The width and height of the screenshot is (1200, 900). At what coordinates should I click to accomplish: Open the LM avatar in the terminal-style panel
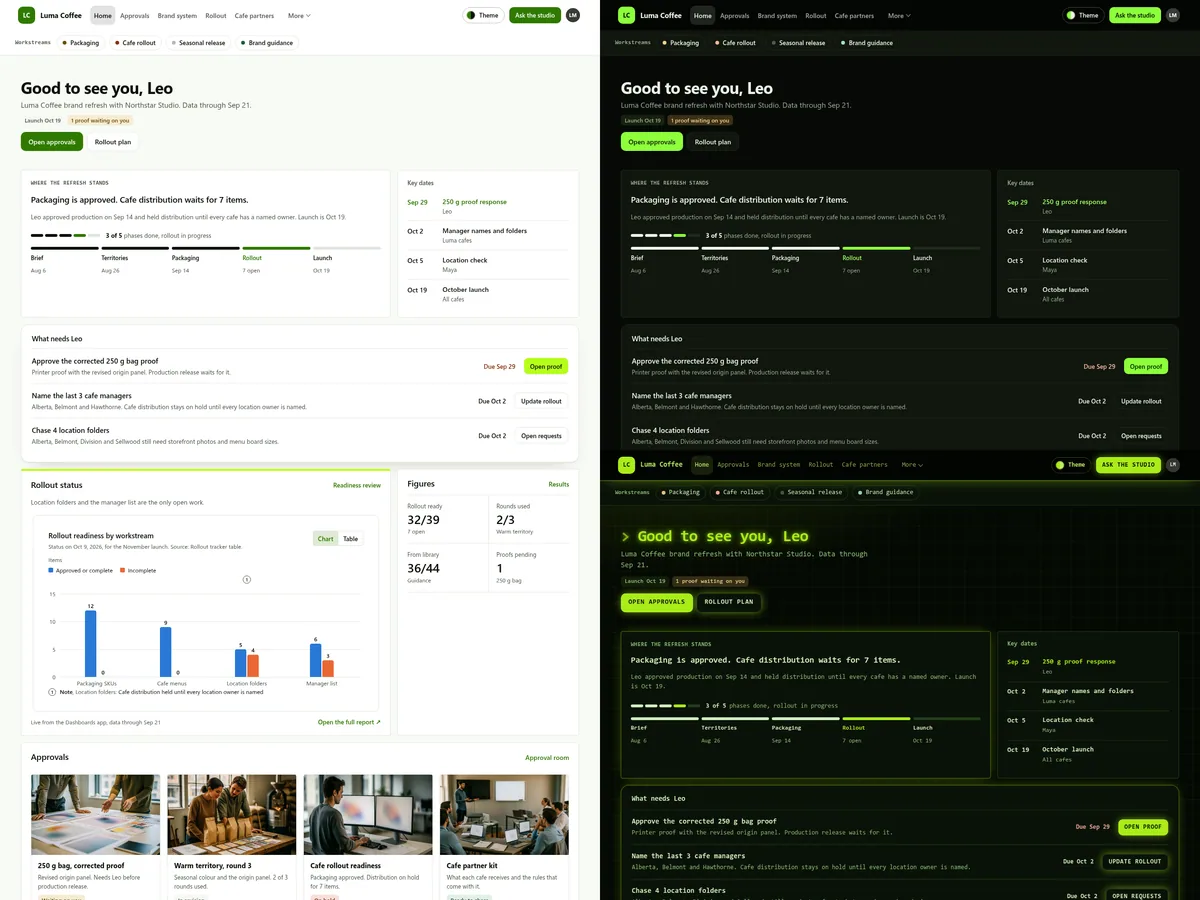click(x=1172, y=465)
